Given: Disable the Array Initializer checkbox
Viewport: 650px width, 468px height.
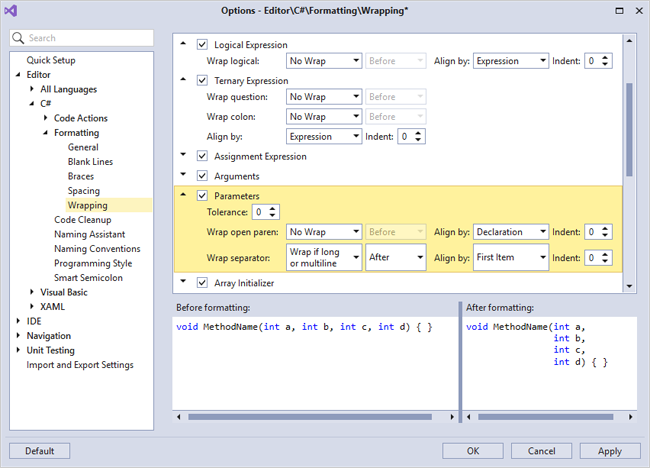Looking at the screenshot, I should pyautogui.click(x=203, y=283).
